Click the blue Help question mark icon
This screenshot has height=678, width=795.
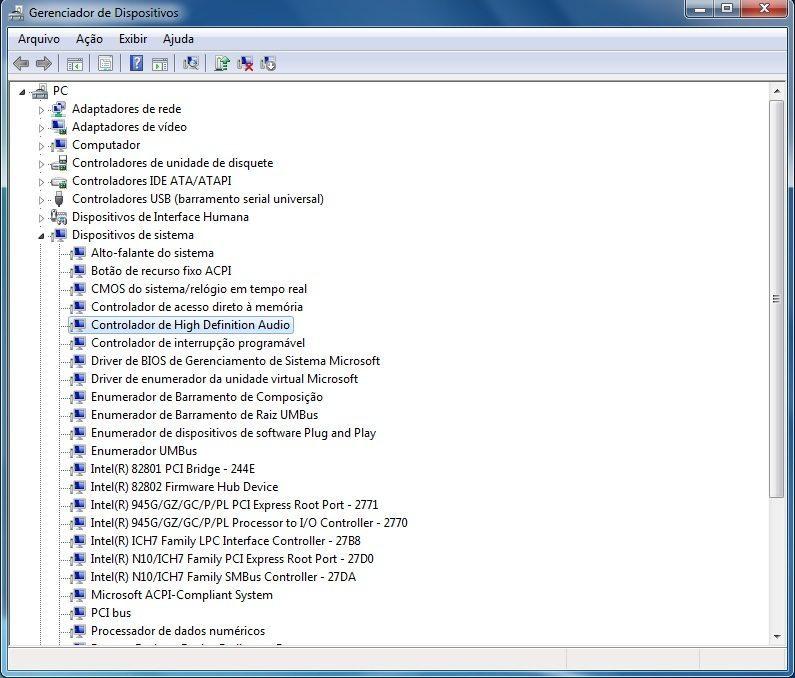point(136,63)
